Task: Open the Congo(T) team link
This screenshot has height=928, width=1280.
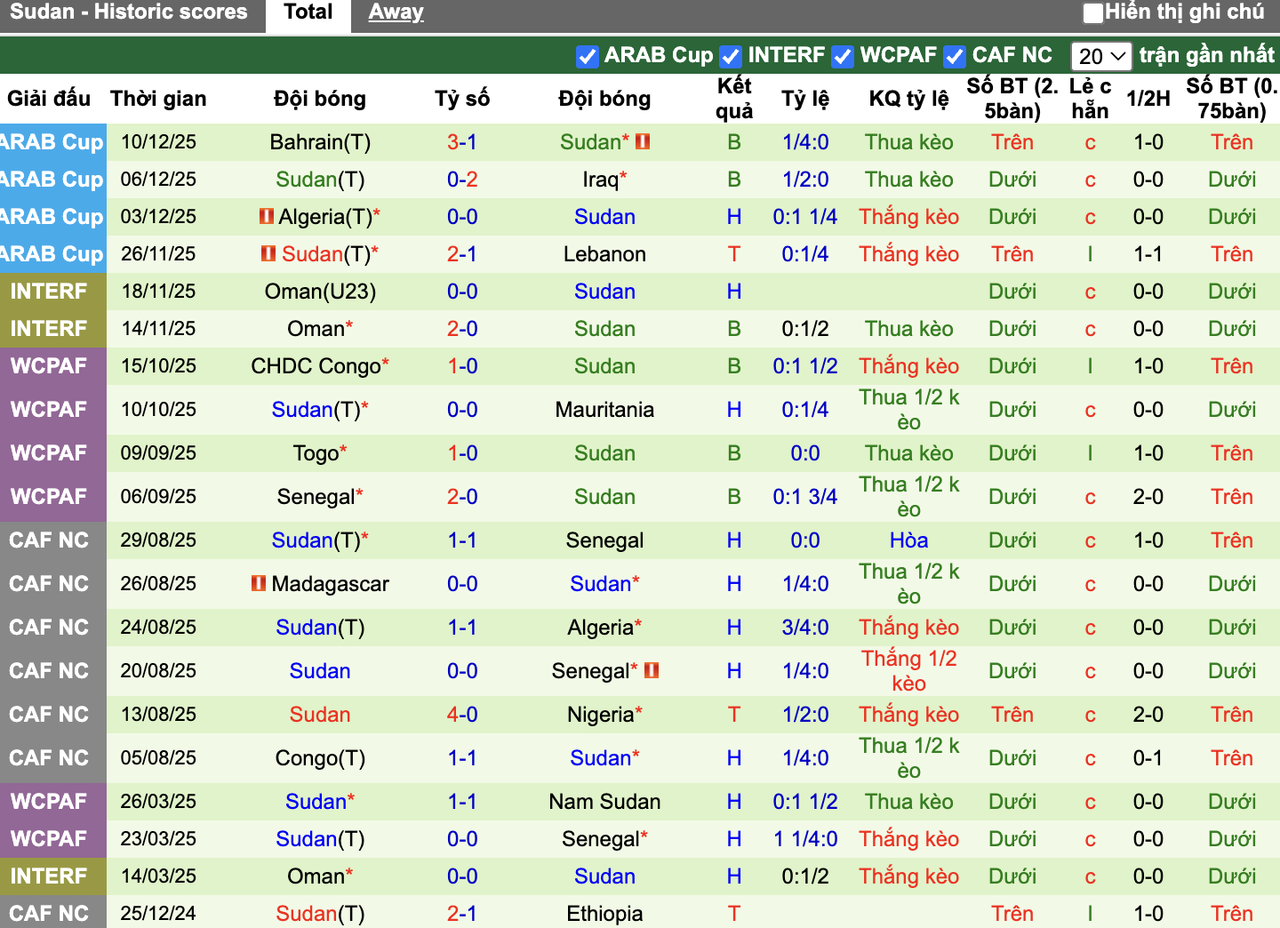Action: pyautogui.click(x=320, y=758)
